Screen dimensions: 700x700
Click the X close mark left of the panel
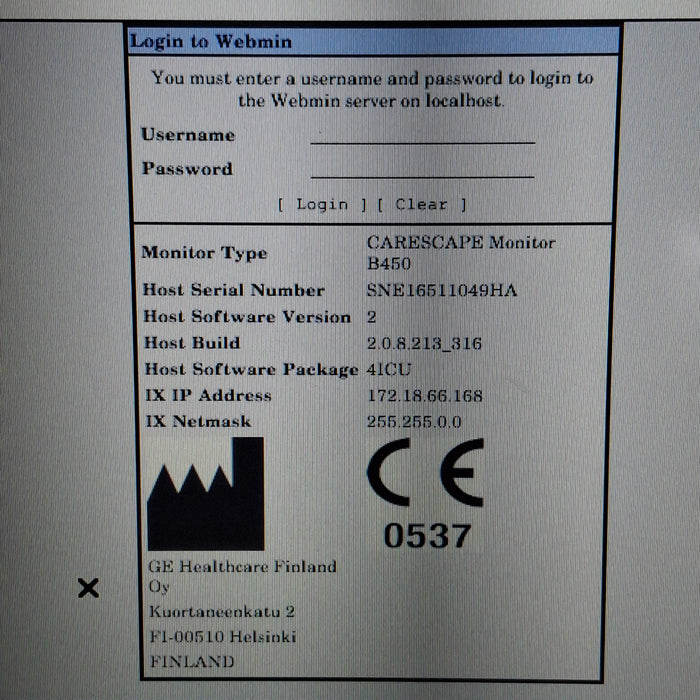88,588
